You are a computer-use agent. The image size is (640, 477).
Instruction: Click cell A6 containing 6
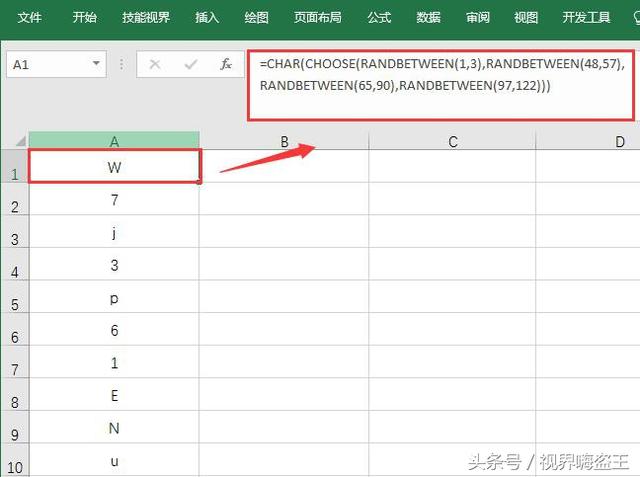[x=114, y=330]
